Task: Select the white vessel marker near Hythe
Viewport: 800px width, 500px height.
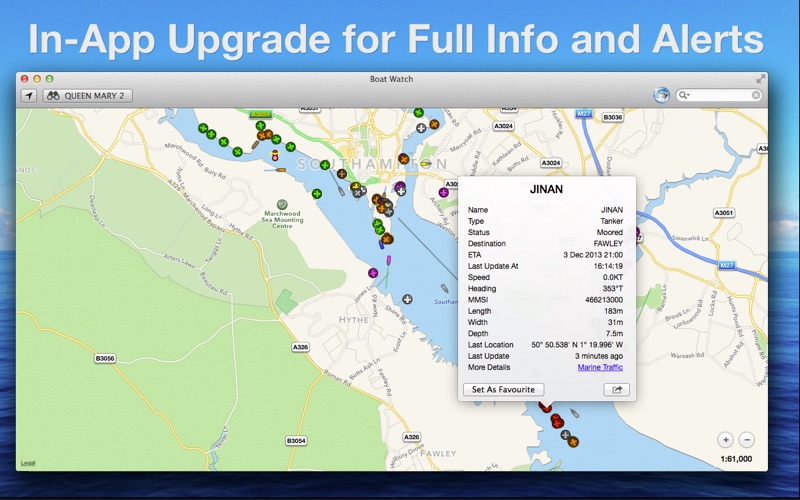Action: (x=407, y=299)
